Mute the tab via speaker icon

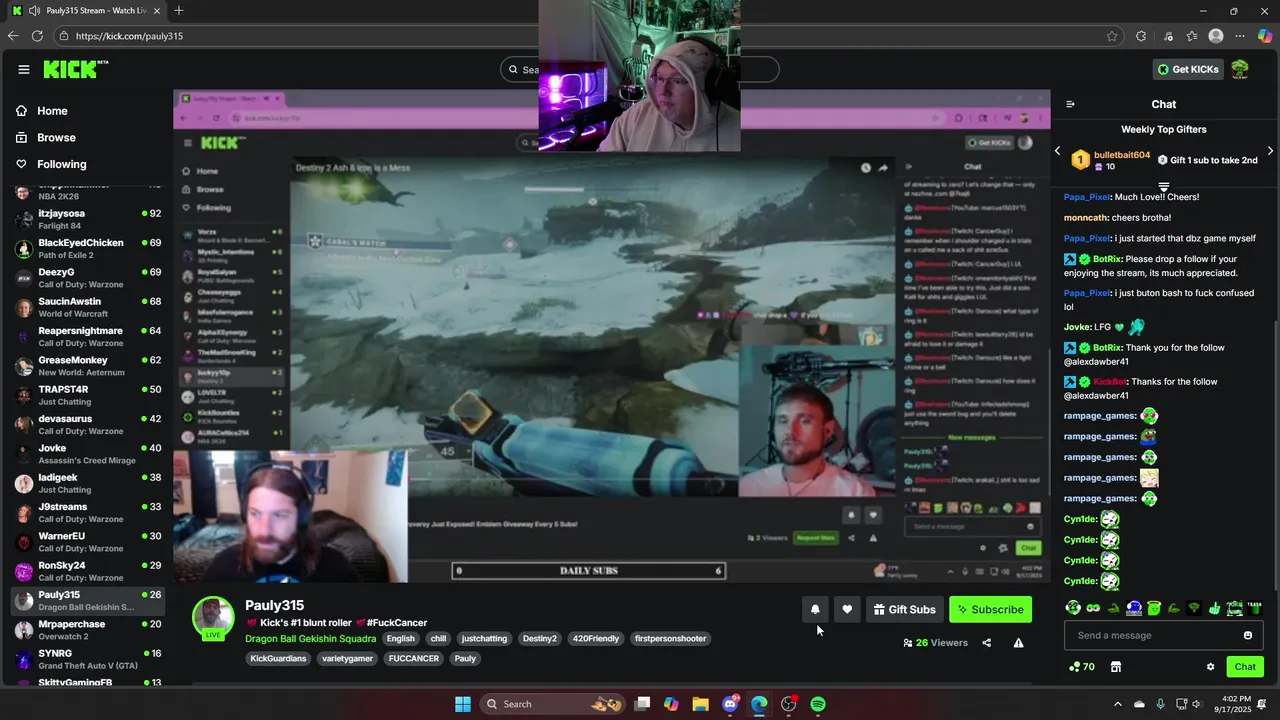(35, 11)
